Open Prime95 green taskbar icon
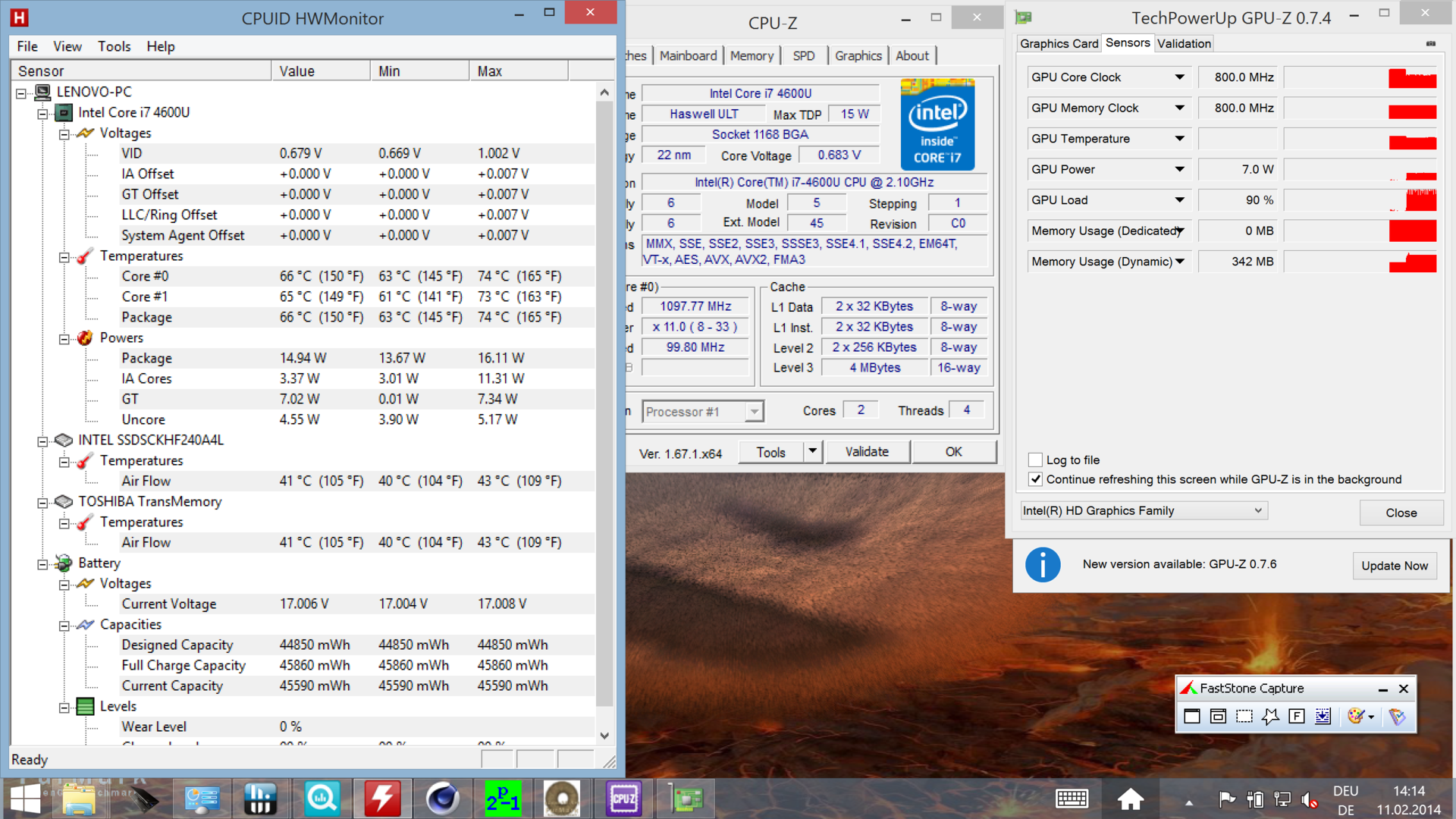Image resolution: width=1456 pixels, height=819 pixels. tap(503, 799)
